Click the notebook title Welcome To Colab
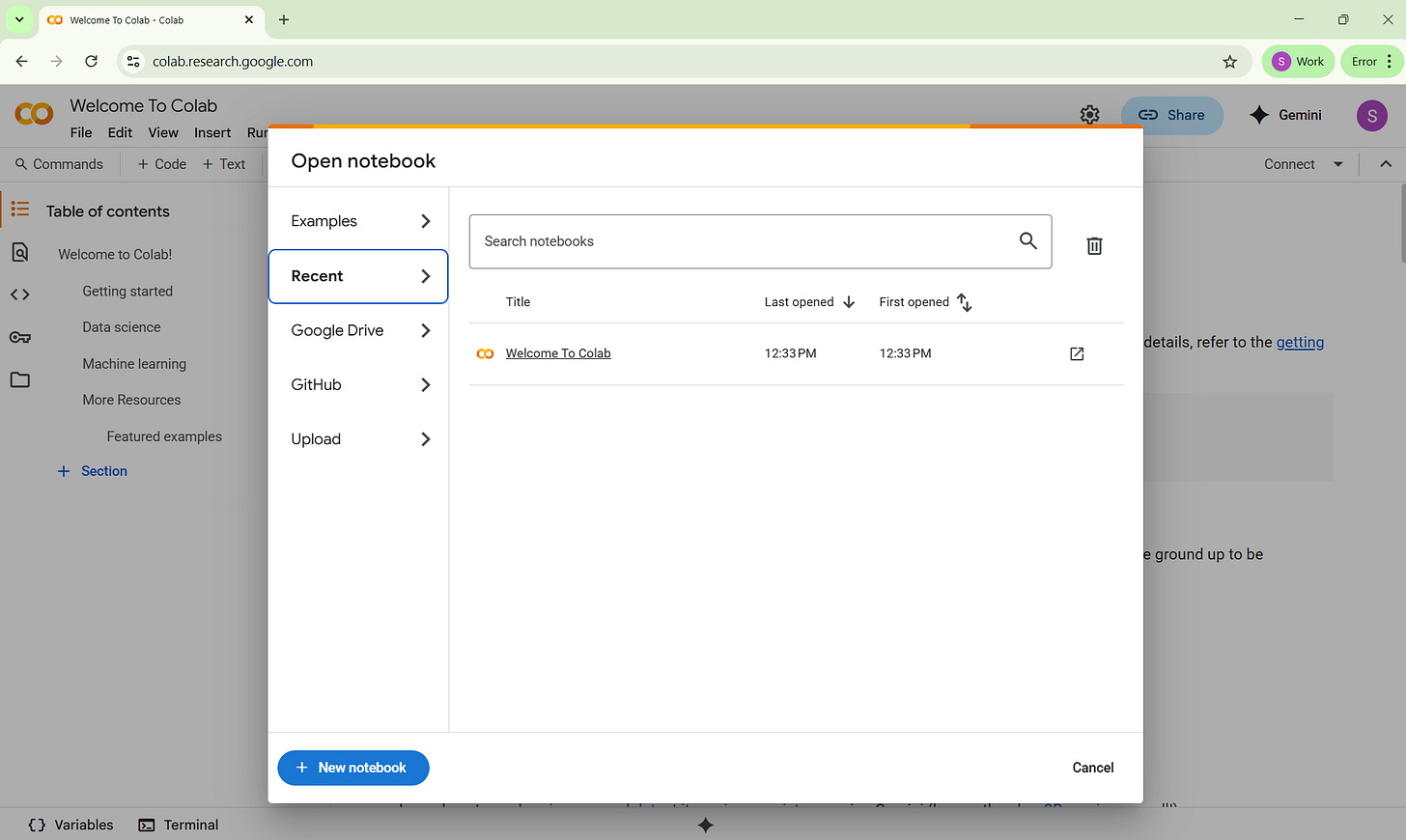This screenshot has width=1406, height=840. tap(143, 105)
